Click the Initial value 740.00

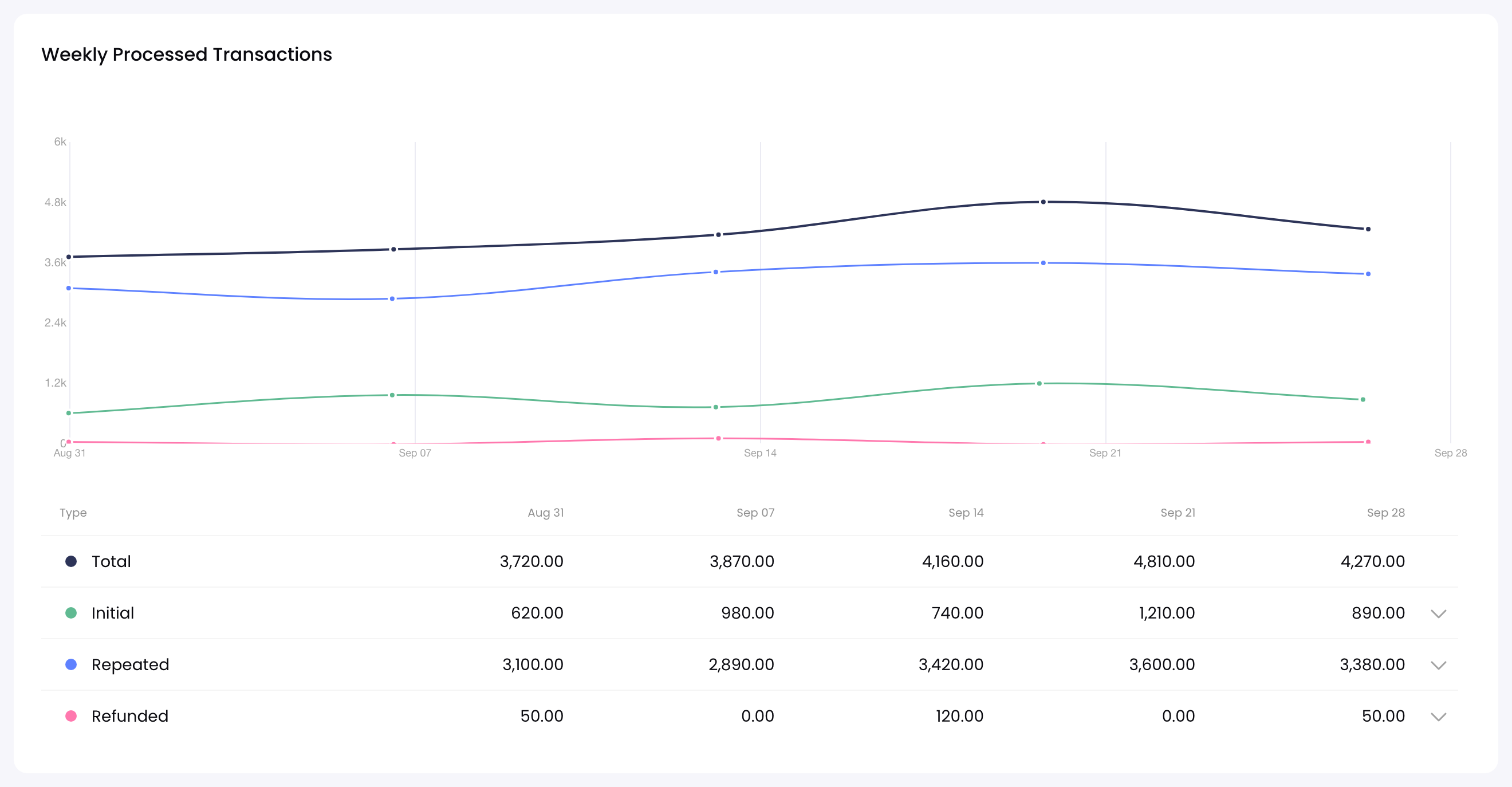[958, 613]
